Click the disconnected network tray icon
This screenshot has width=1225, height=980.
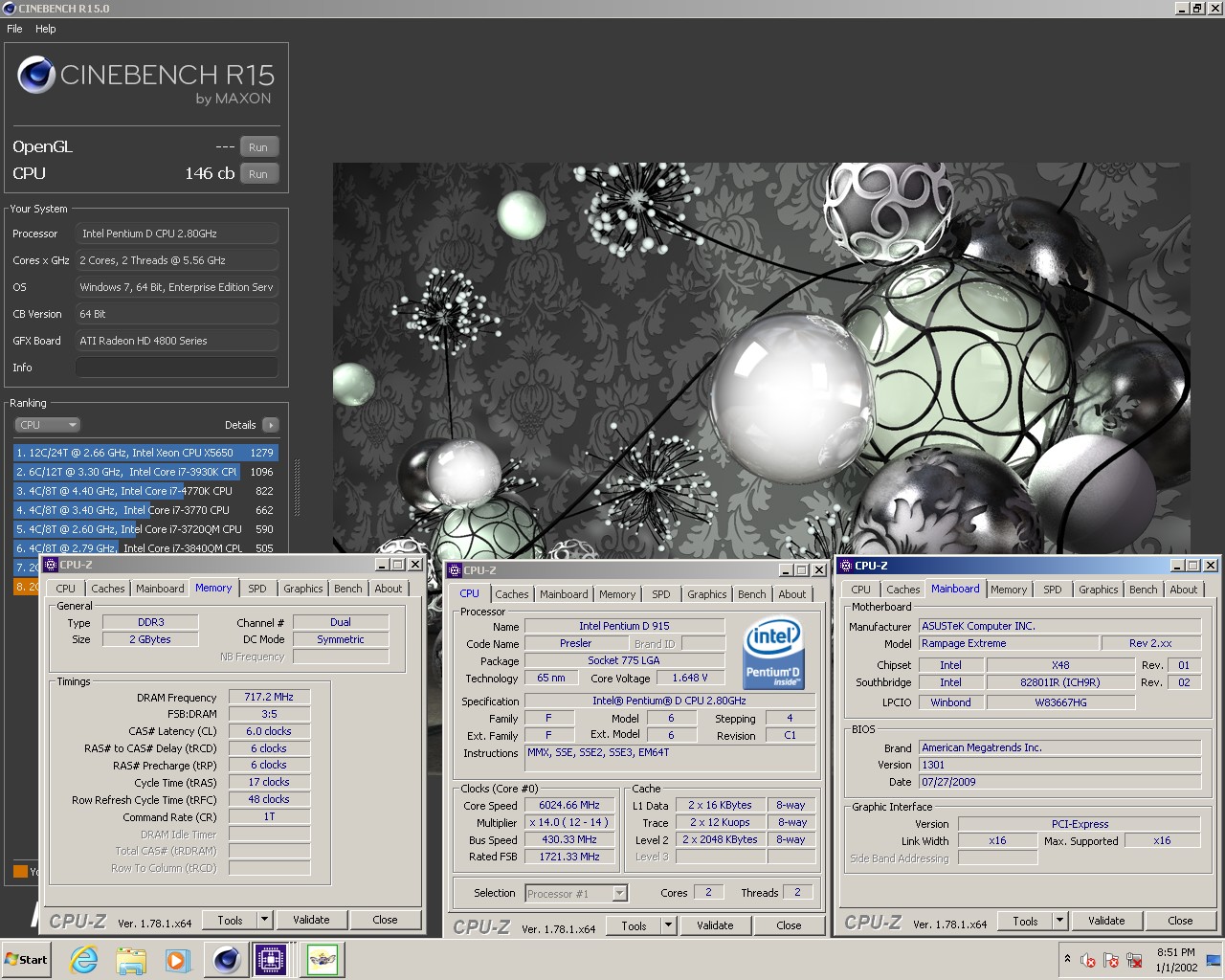(1135, 961)
